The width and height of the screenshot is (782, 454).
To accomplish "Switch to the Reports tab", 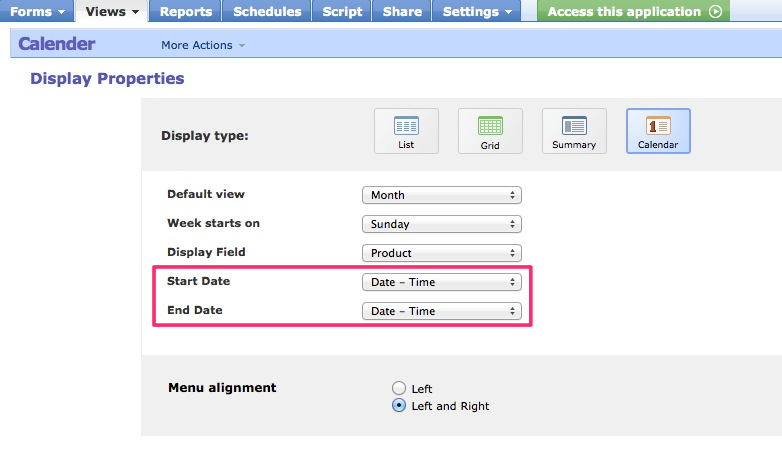I will 186,12.
